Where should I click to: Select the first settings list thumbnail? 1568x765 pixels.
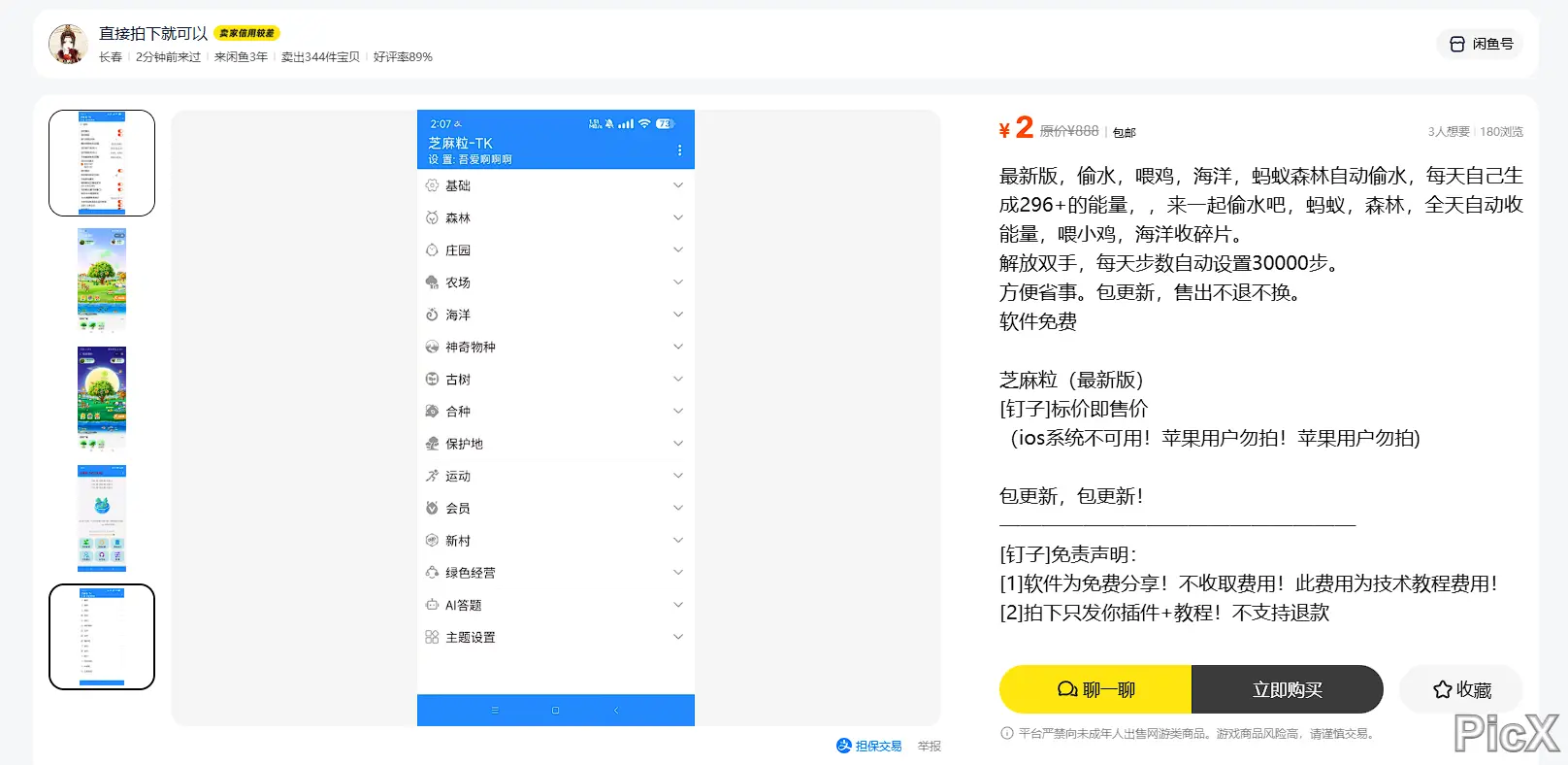[102, 163]
